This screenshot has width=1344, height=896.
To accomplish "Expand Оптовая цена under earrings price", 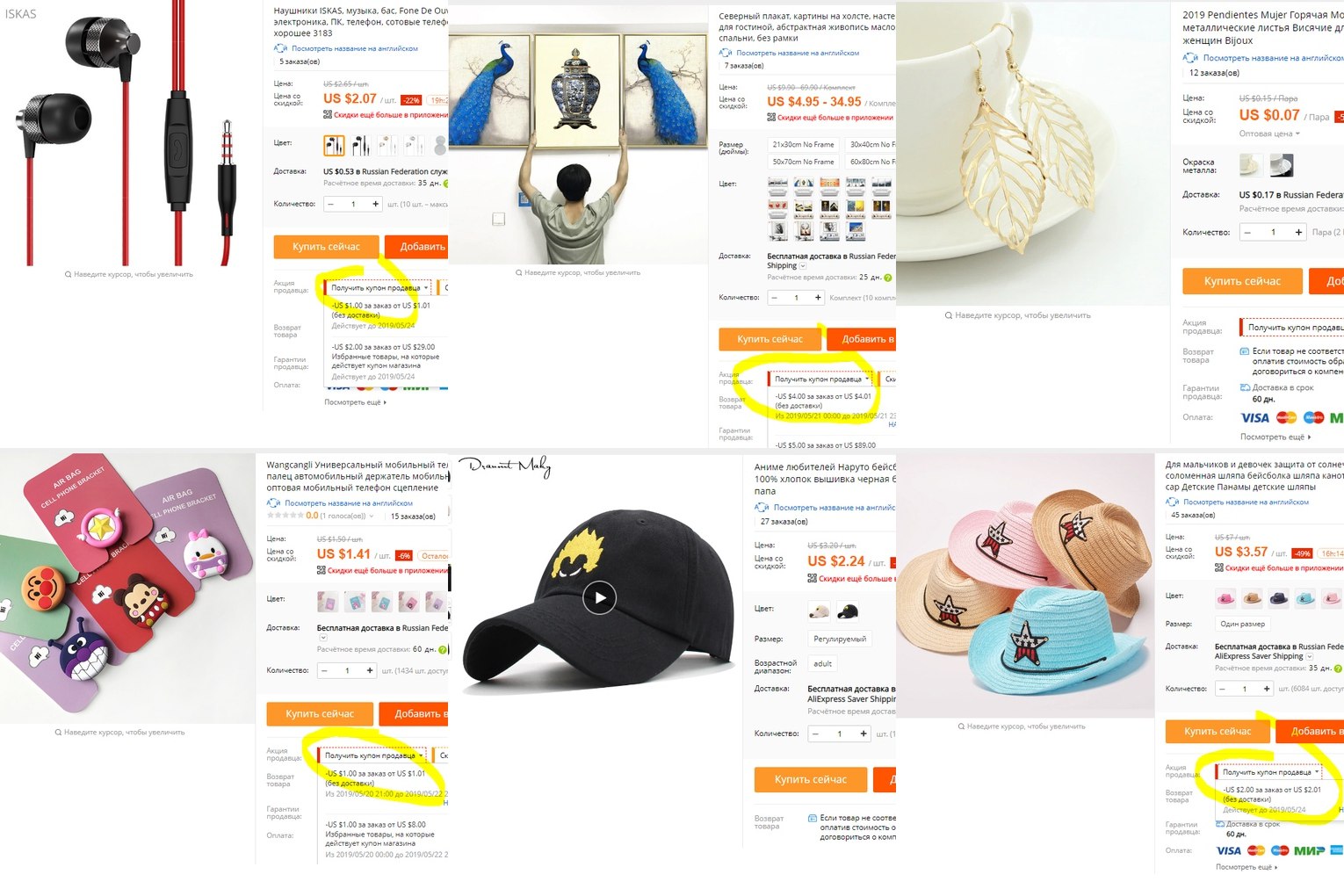I will [x=1269, y=134].
